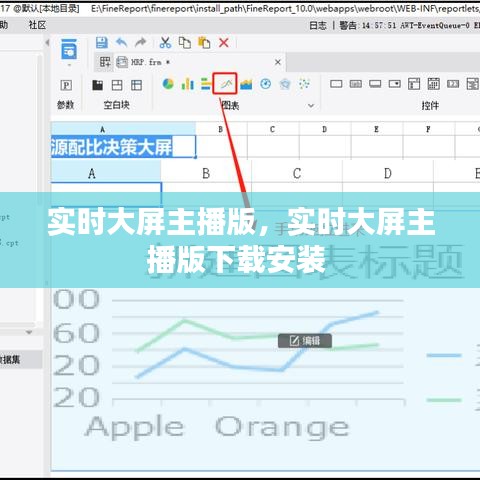Click the redo arrow icon

[141, 43]
